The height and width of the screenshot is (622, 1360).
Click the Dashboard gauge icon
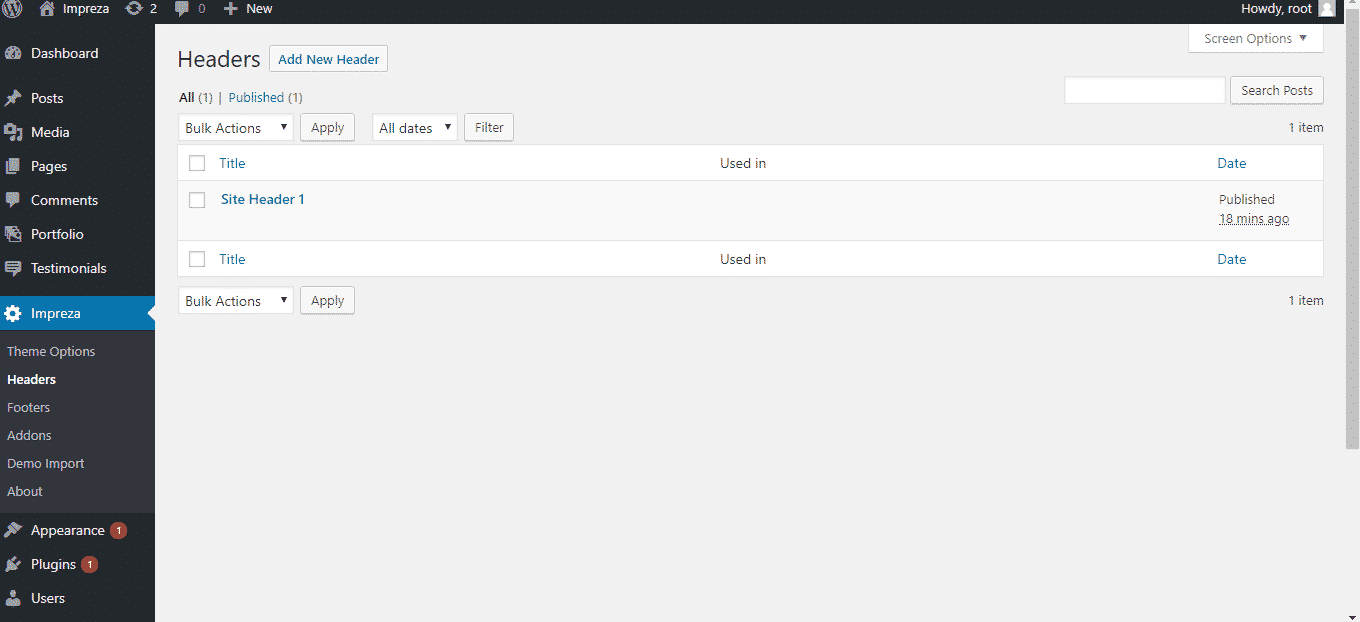(13, 53)
